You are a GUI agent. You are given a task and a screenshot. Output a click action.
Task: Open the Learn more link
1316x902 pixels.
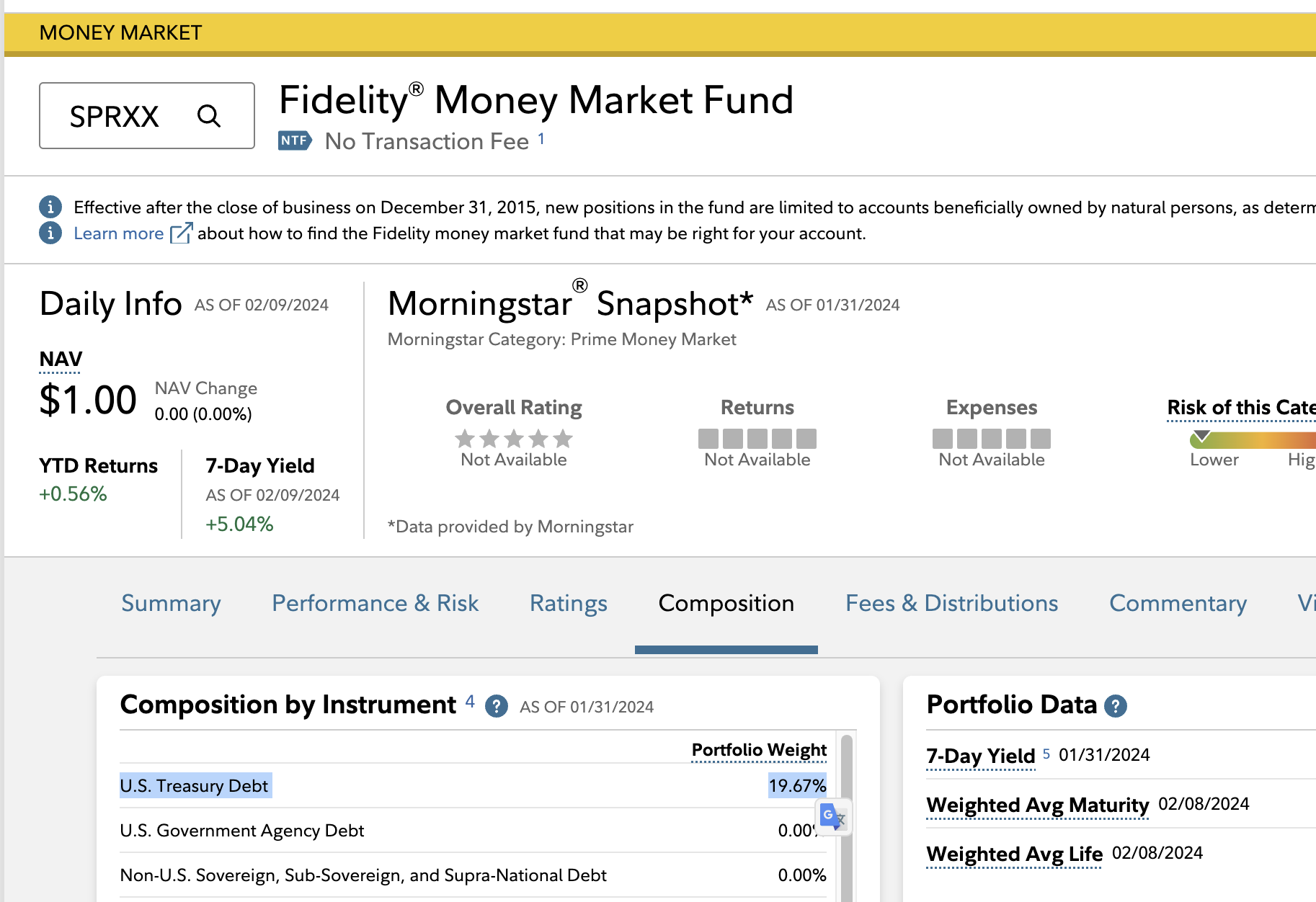click(119, 233)
